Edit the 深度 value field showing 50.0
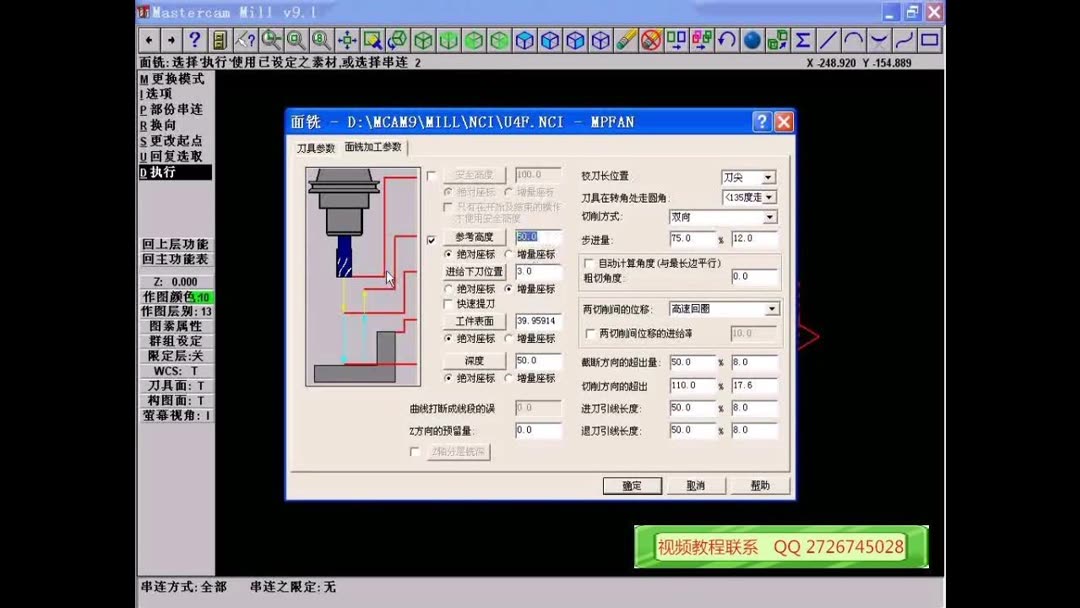The image size is (1080, 608). [x=537, y=360]
